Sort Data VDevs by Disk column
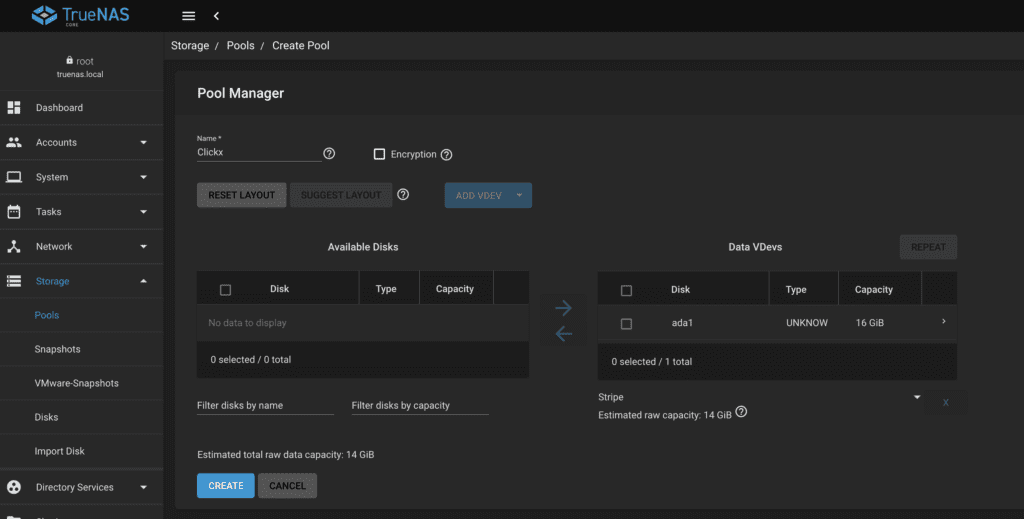 pyautogui.click(x=680, y=289)
